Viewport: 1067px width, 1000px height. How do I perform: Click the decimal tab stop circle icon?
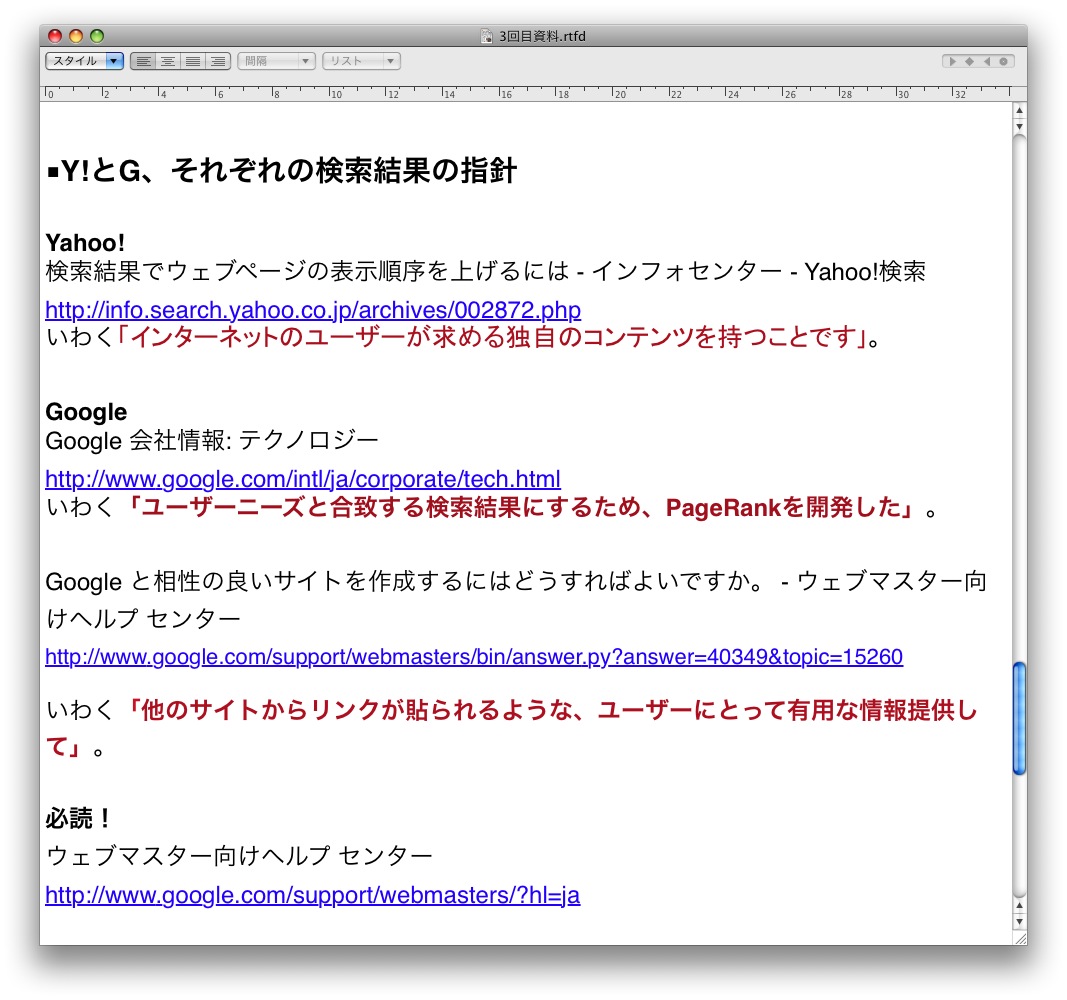click(1004, 62)
